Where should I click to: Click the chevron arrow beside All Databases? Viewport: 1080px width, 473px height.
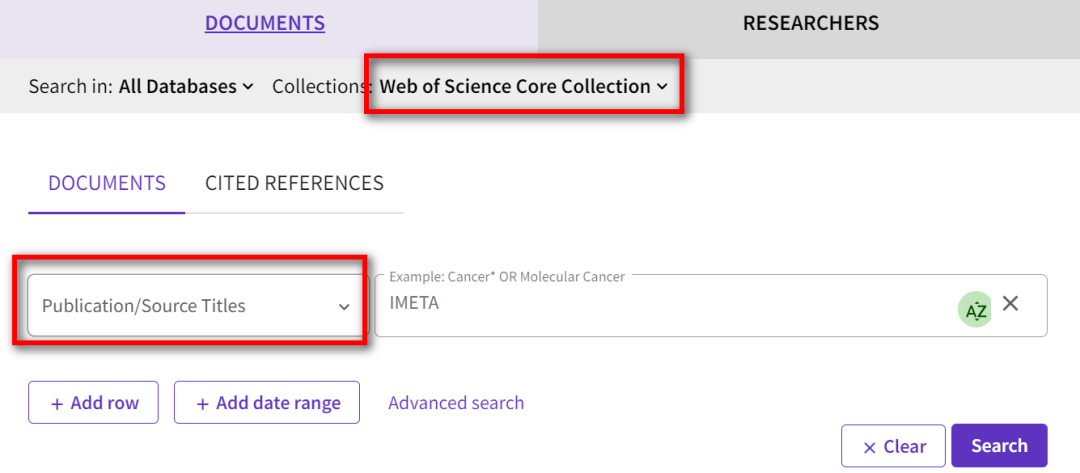[247, 87]
